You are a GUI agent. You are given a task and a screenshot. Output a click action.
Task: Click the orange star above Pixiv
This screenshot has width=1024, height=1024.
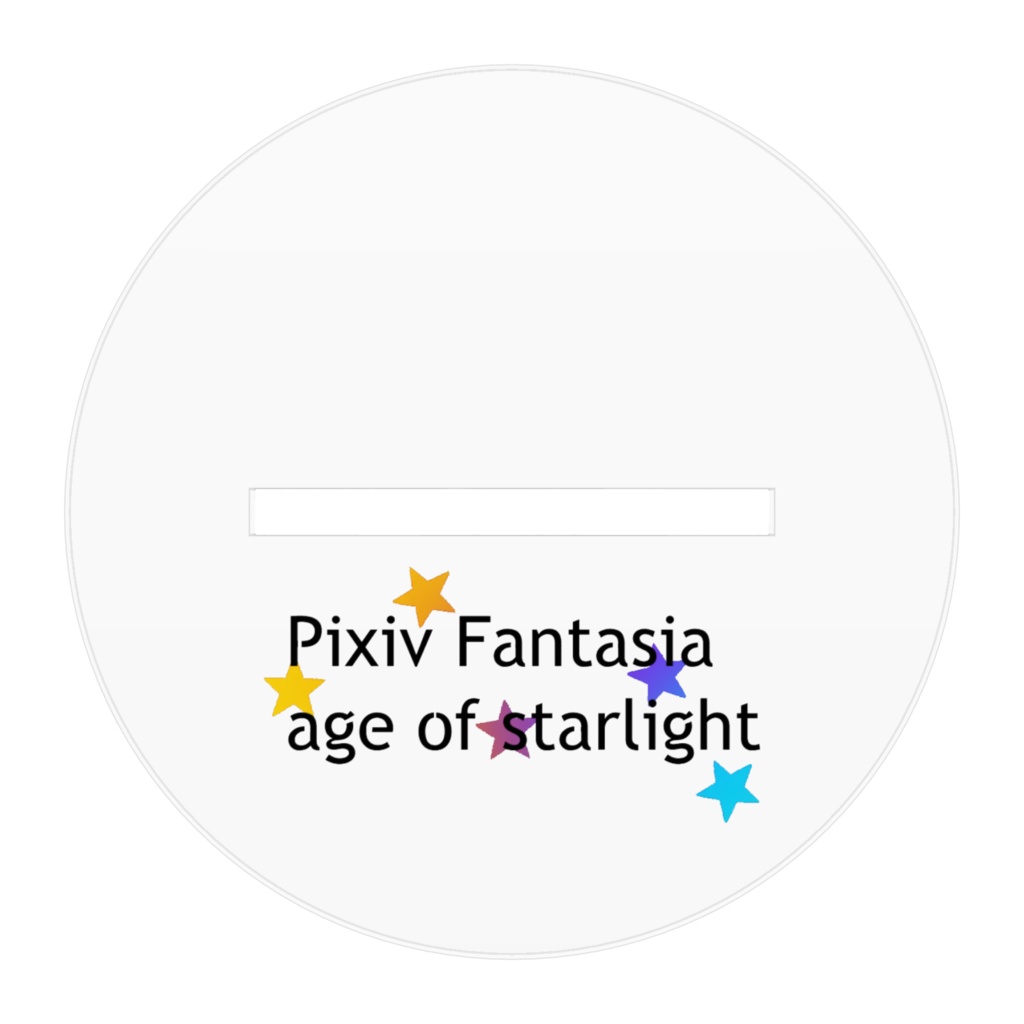tap(425, 595)
